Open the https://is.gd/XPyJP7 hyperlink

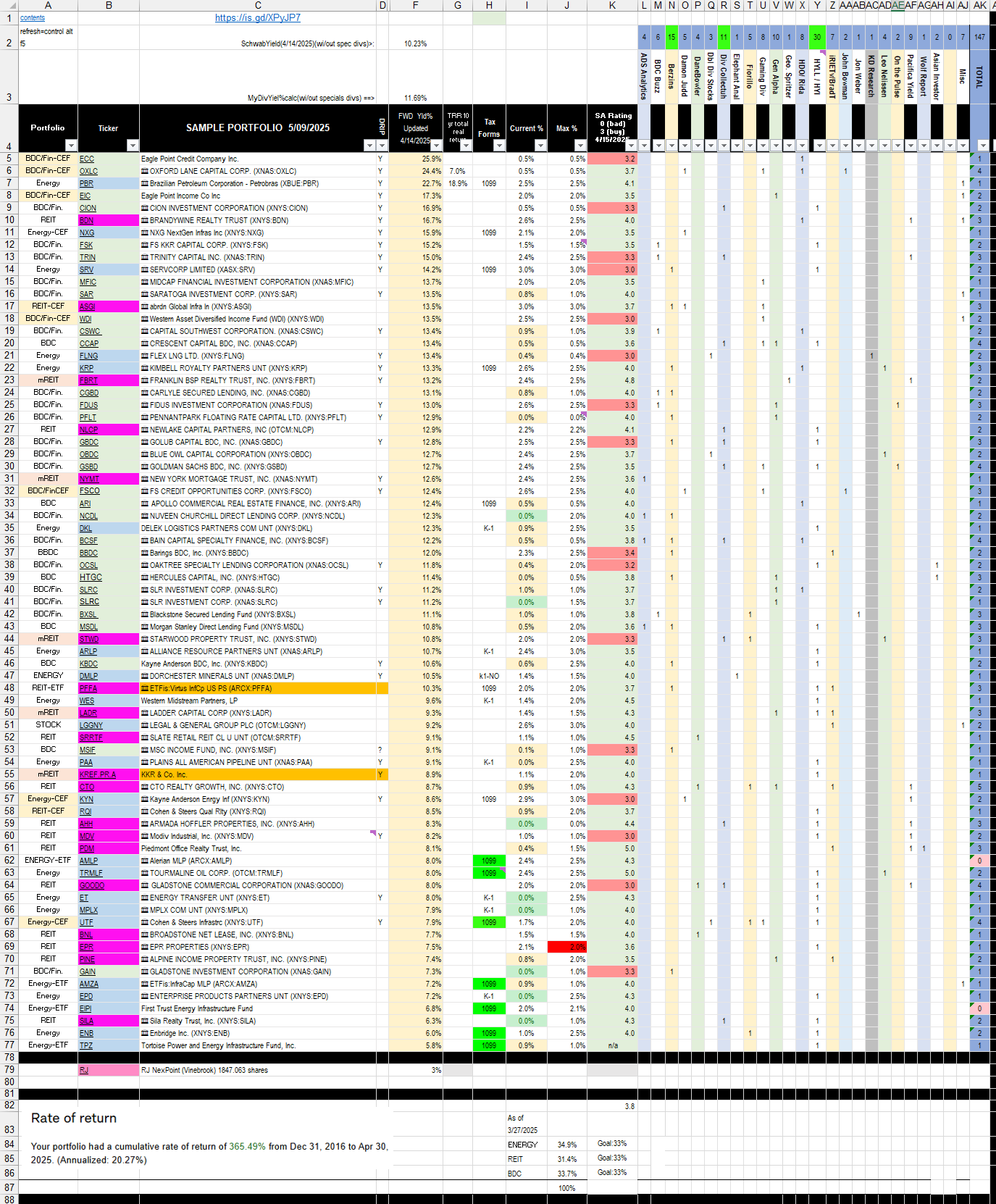(258, 18)
